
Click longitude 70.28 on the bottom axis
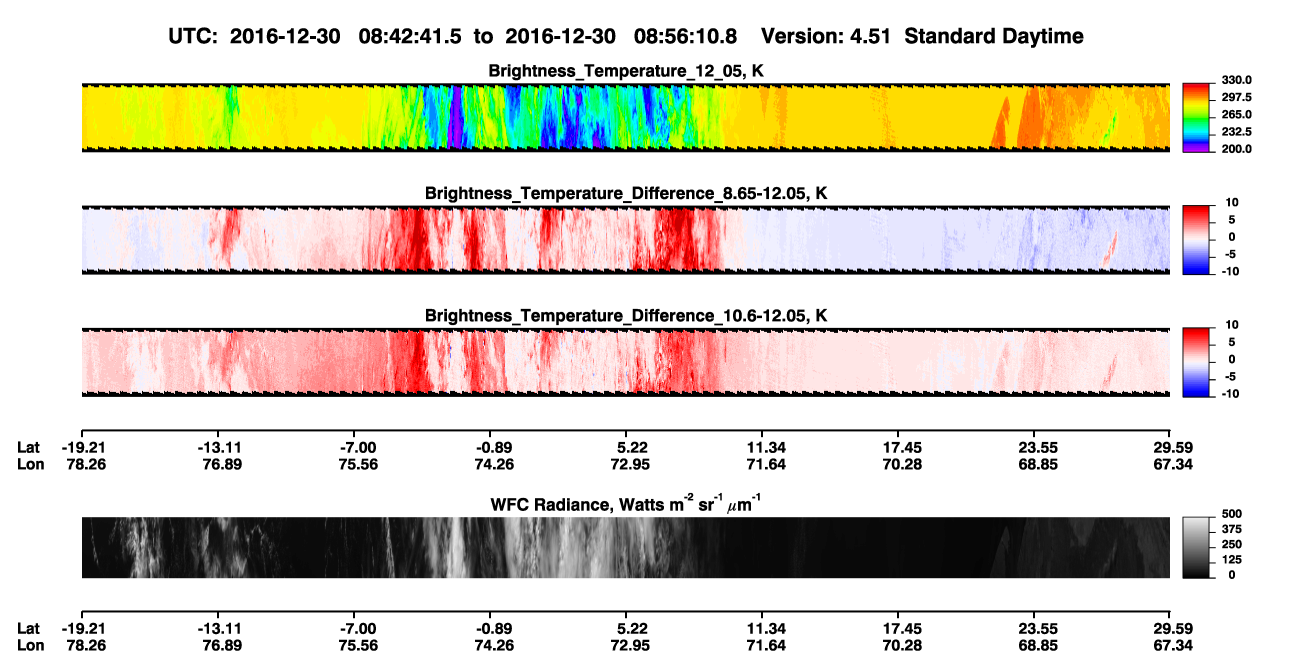click(x=902, y=645)
